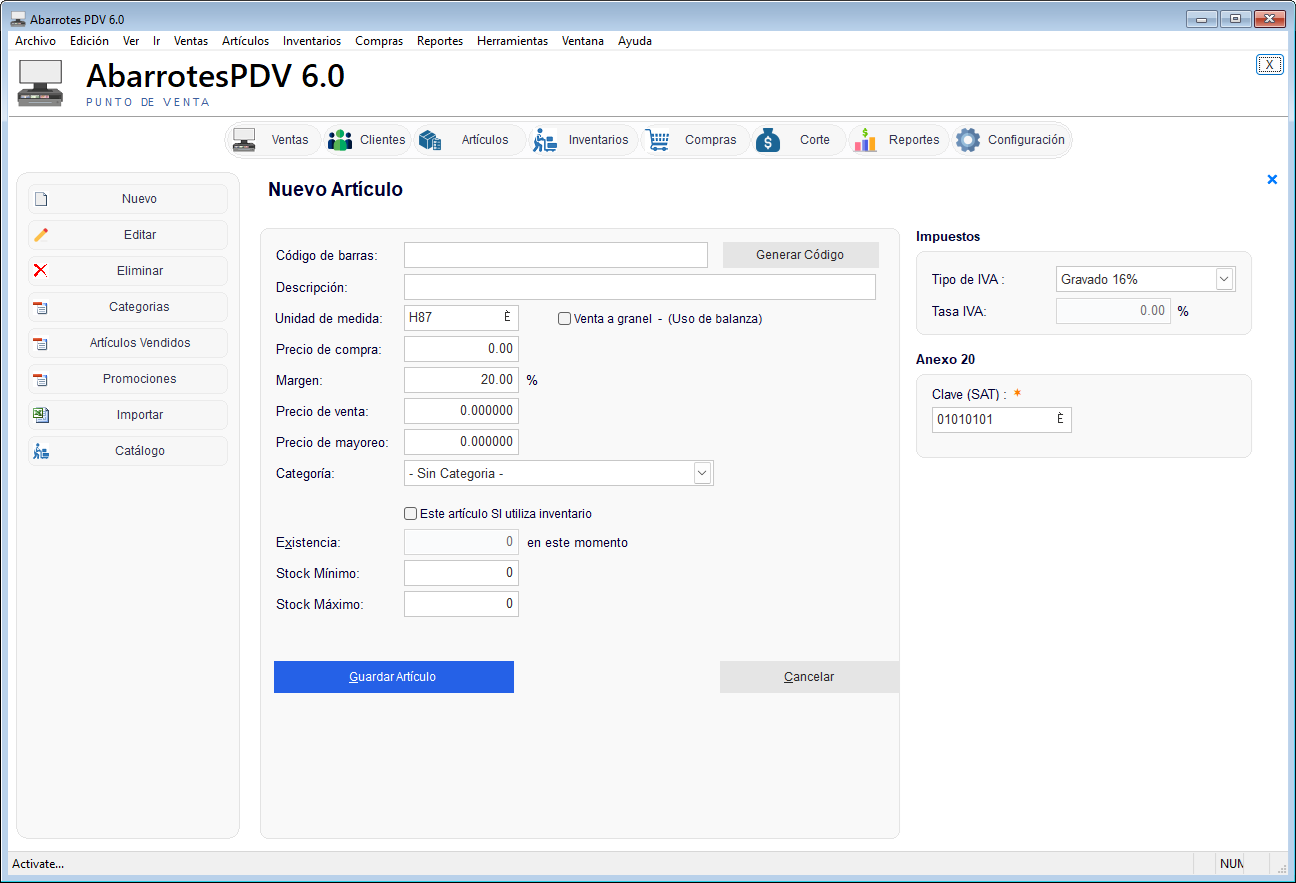Click the Cancelar button
The width and height of the screenshot is (1296, 883).
809,677
